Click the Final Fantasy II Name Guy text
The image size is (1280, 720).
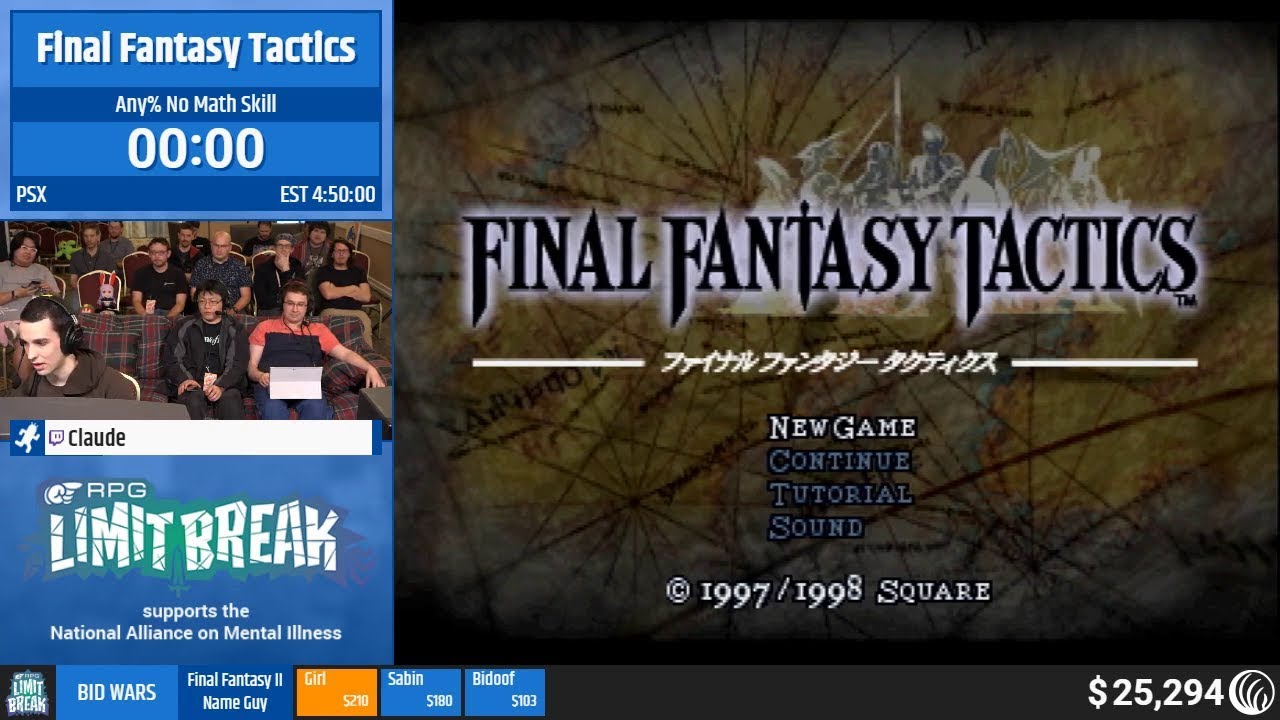point(235,691)
